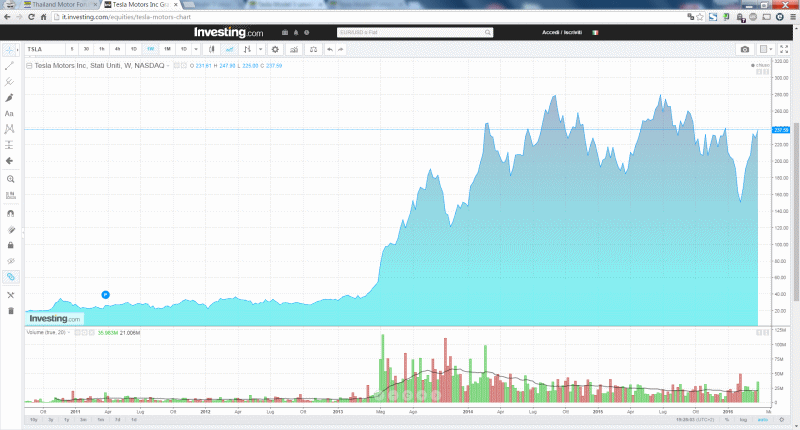This screenshot has width=800, height=430.
Task: Open the text annotation tool
Action: click(x=9, y=114)
